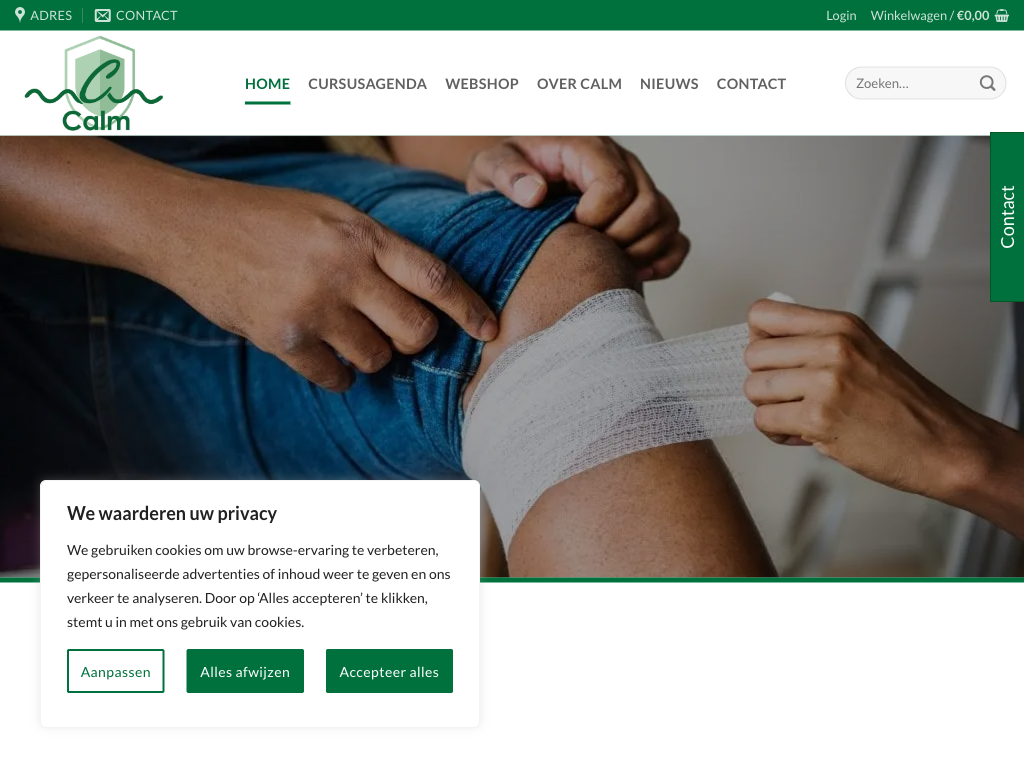Navigate to NIEUWS in main menu
The width and height of the screenshot is (1024, 768).
[669, 84]
